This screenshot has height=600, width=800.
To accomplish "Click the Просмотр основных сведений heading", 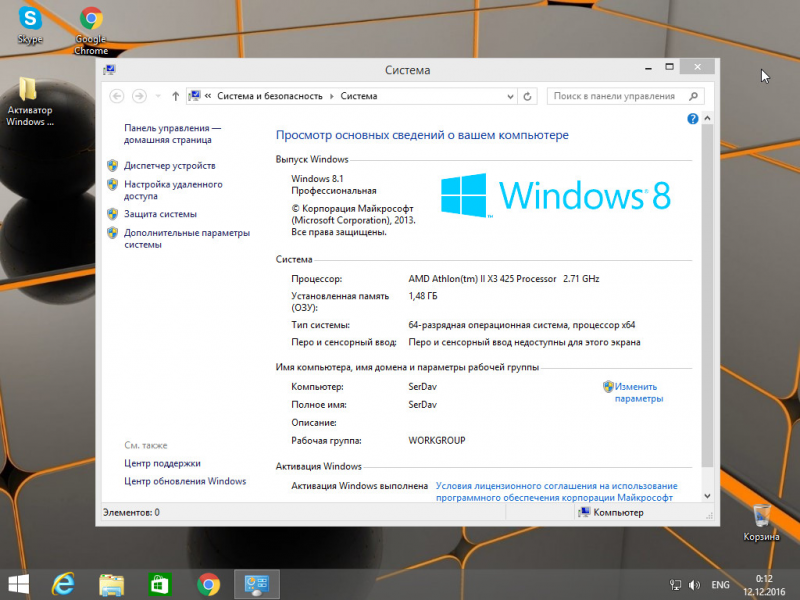I will click(x=422, y=135).
